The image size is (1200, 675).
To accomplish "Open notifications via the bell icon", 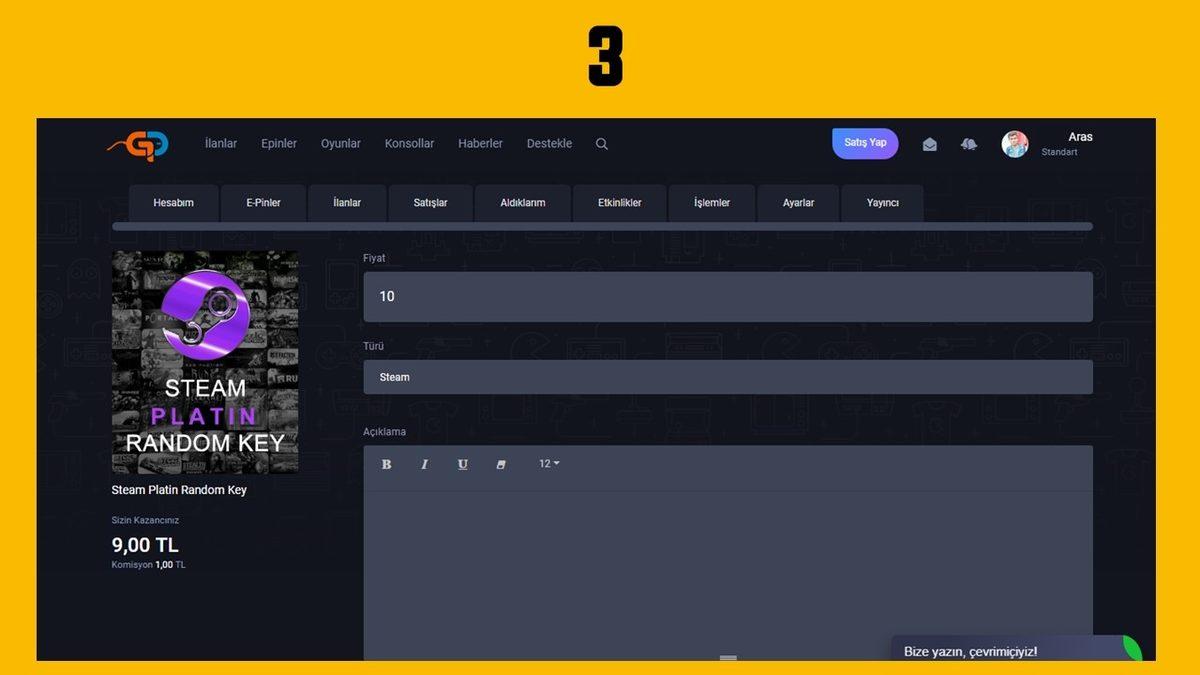I will 967,143.
